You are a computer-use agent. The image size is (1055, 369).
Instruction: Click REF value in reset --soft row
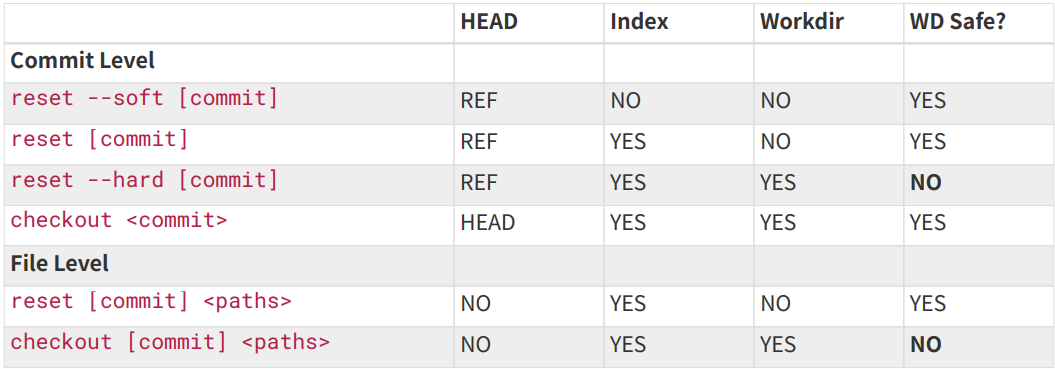479,101
